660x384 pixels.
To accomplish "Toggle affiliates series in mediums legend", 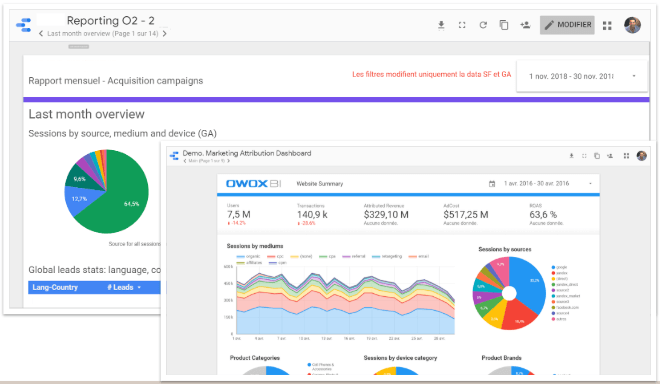I will pyautogui.click(x=248, y=263).
